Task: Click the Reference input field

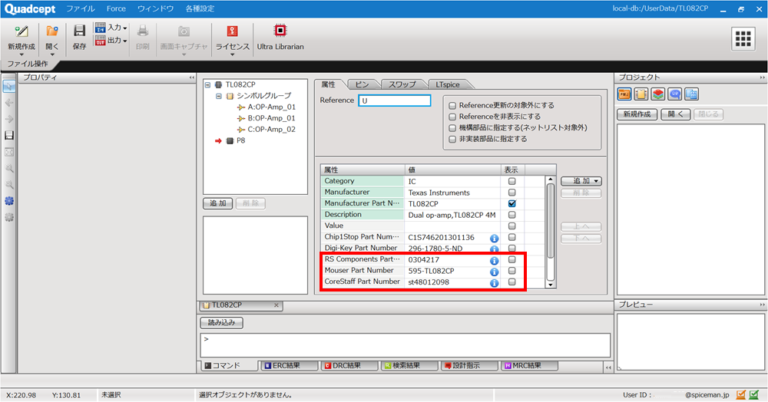Action: 395,101
